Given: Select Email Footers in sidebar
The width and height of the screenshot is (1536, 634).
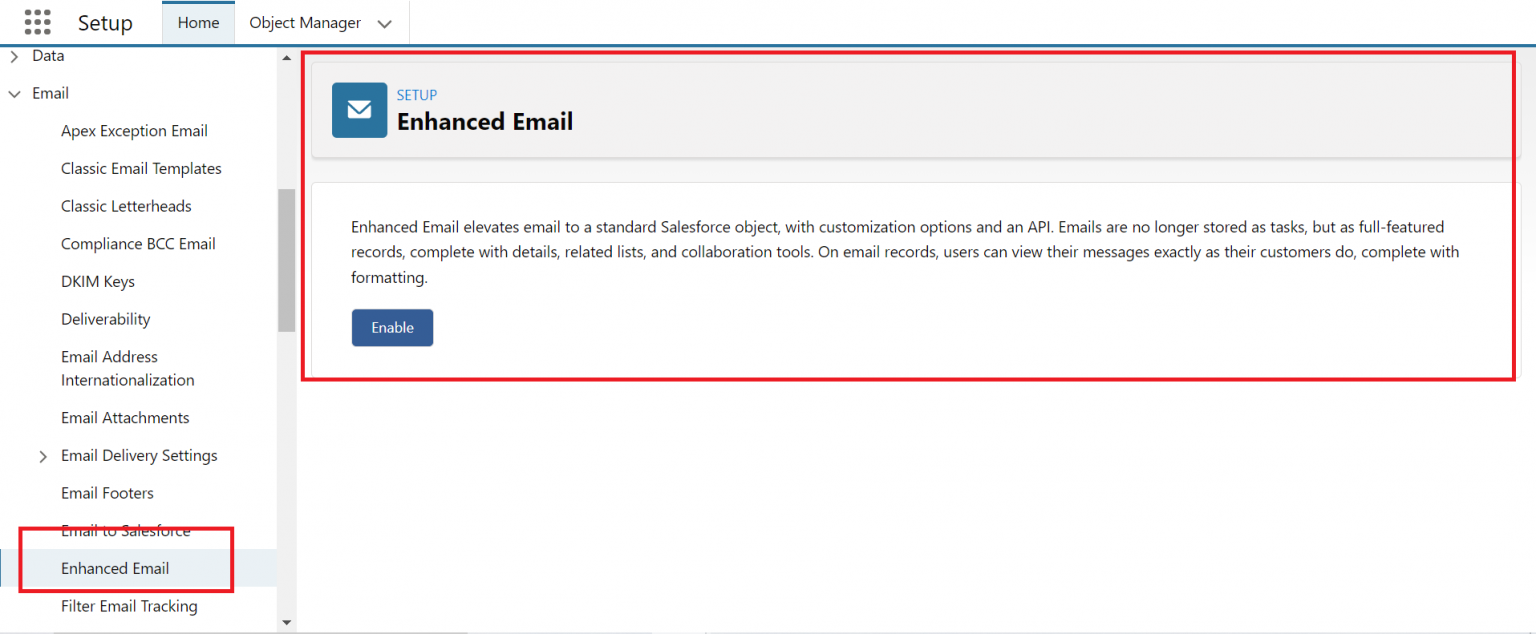Looking at the screenshot, I should click(x=107, y=492).
